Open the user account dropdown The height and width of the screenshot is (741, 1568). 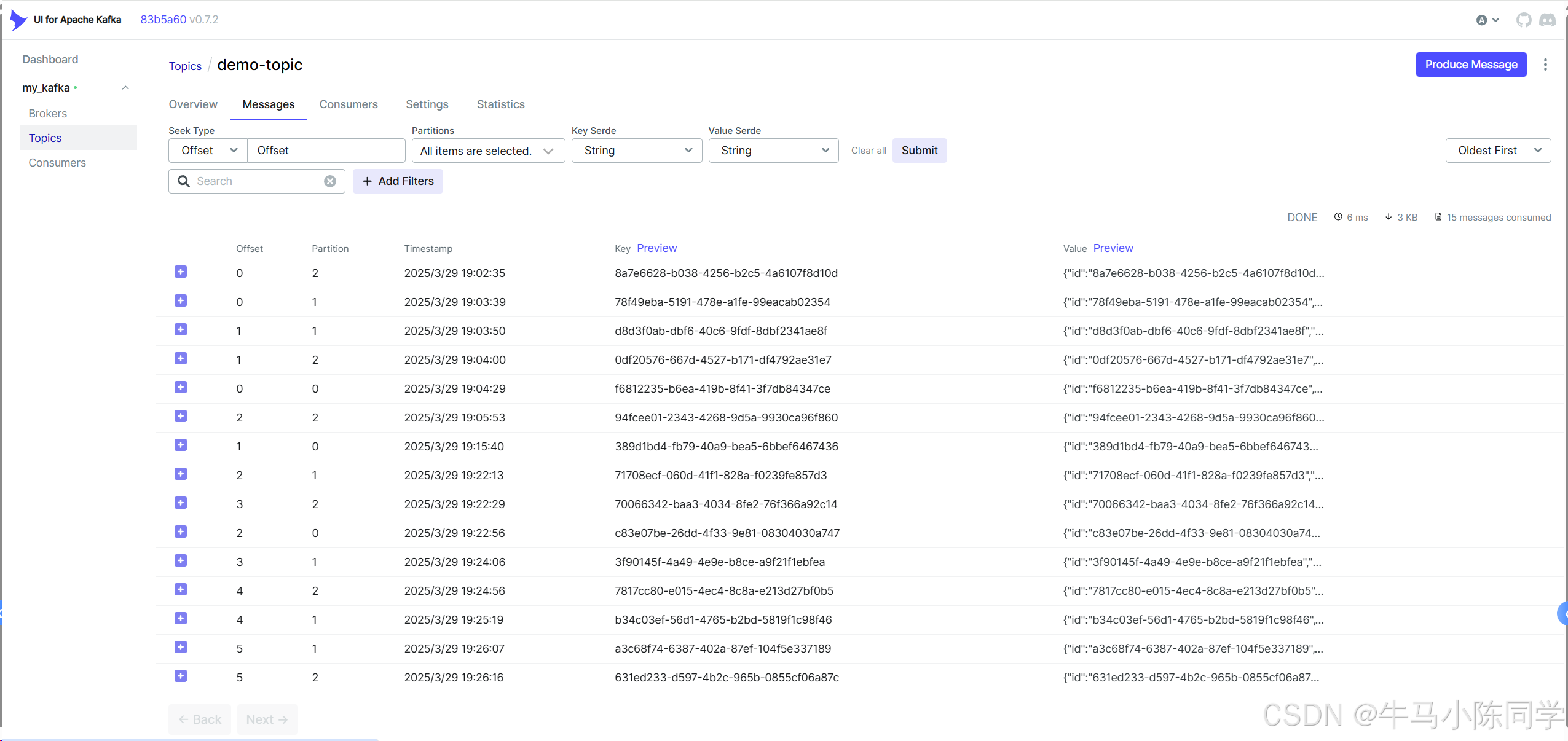(x=1487, y=20)
